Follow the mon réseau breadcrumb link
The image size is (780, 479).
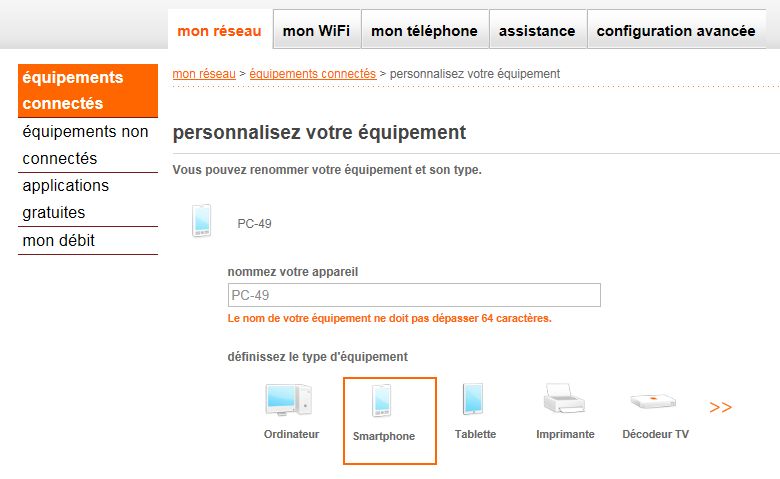(x=204, y=74)
